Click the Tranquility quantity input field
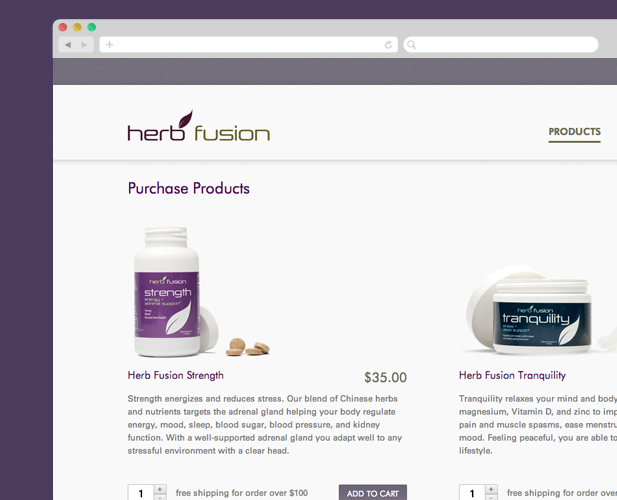This screenshot has height=500, width=617. tap(472, 493)
